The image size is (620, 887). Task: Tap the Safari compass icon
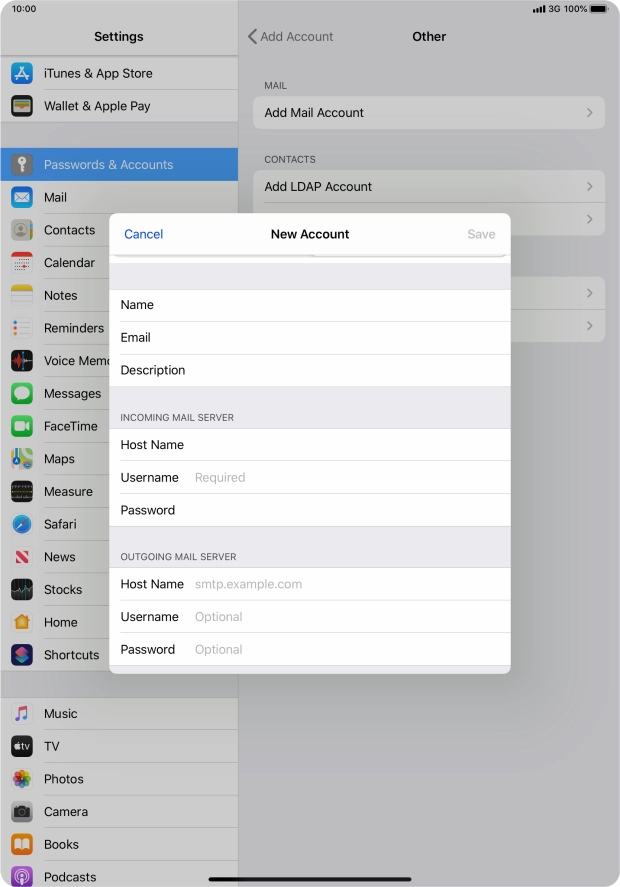tap(22, 524)
